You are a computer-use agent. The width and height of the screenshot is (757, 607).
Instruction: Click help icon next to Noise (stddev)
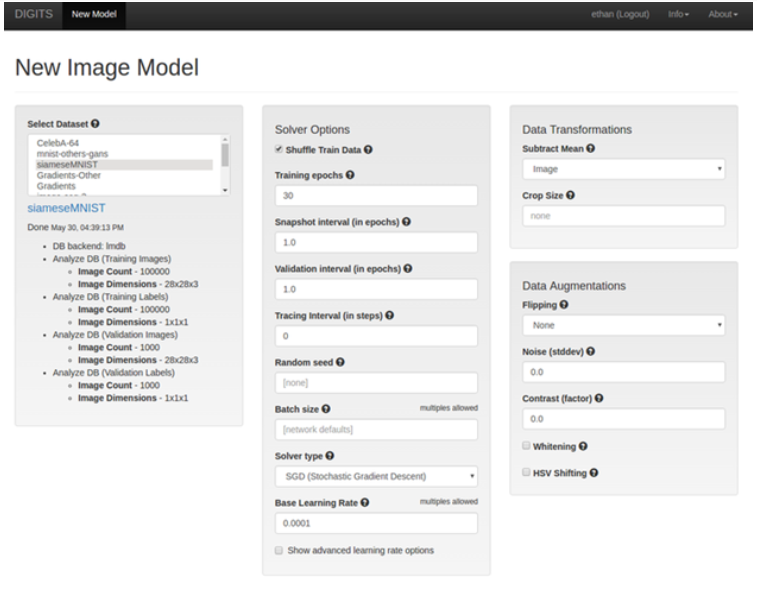click(x=591, y=351)
